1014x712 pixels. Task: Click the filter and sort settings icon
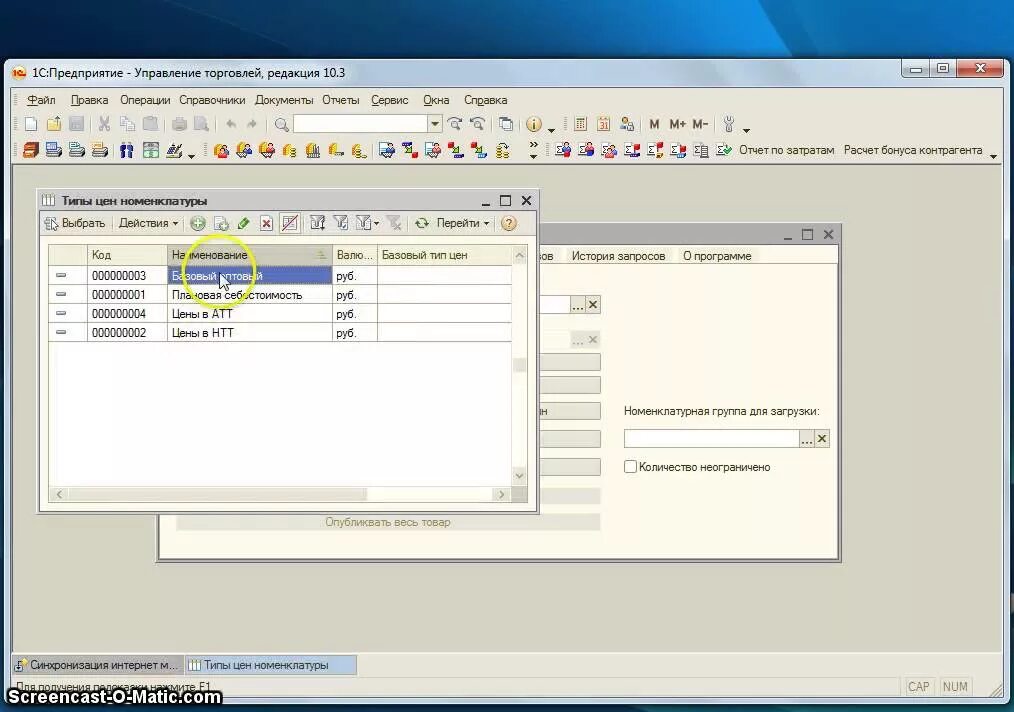tap(317, 223)
